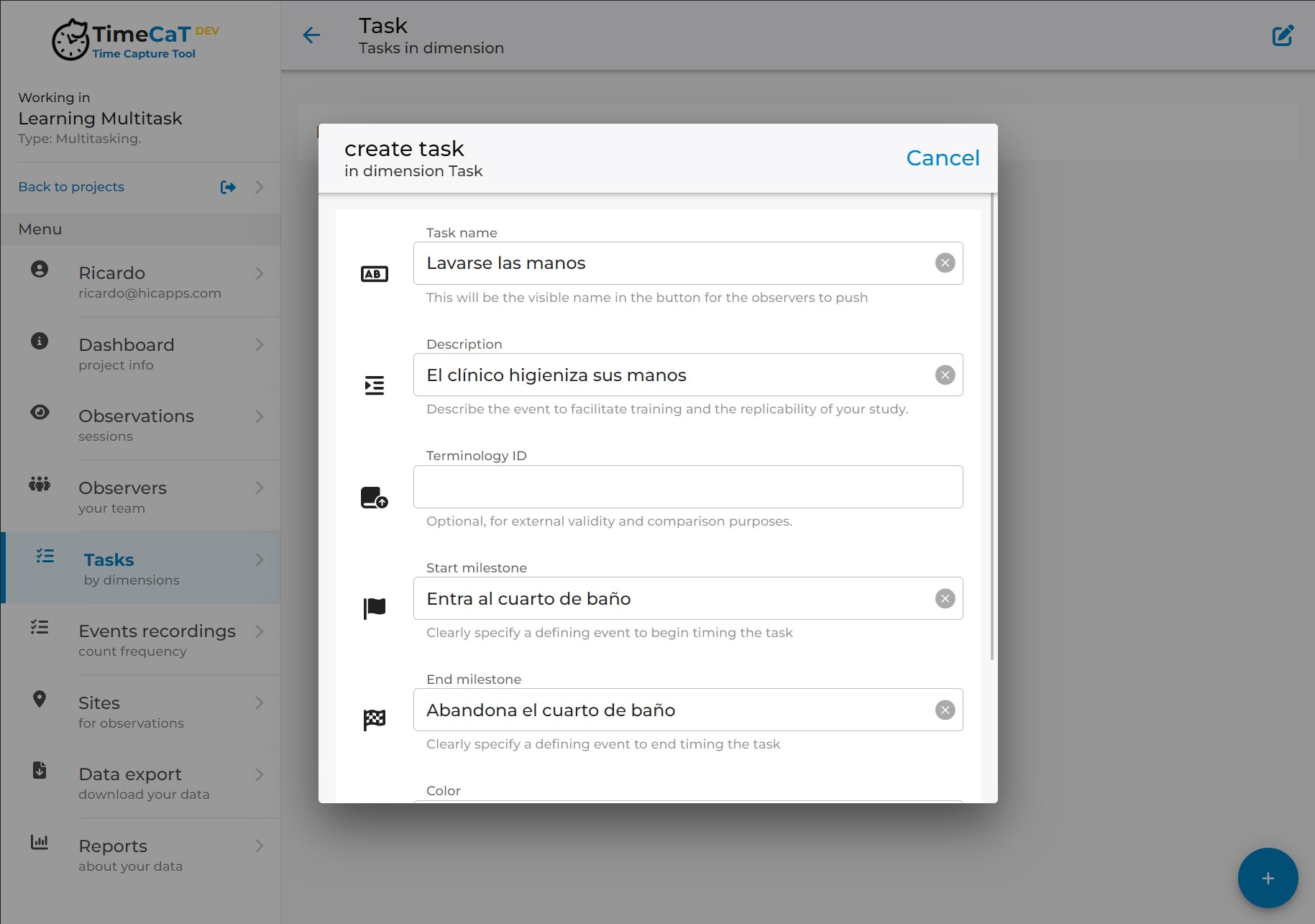1315x924 pixels.
Task: Click the Back to projects link
Action: (71, 187)
